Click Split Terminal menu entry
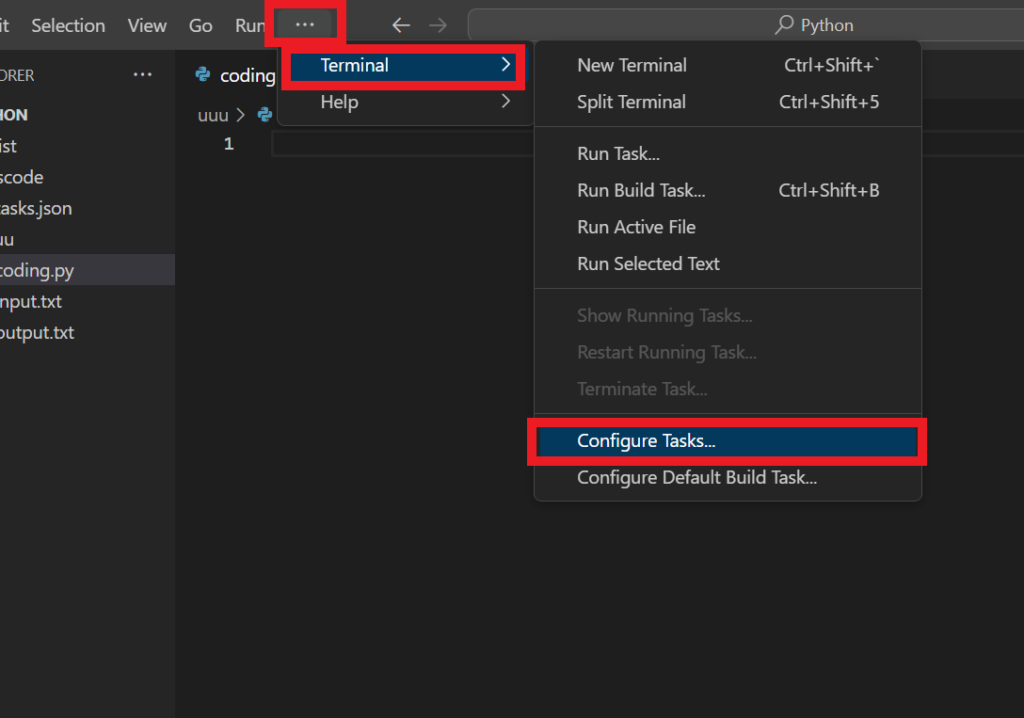Screen dimensions: 1024x718 click(x=631, y=102)
